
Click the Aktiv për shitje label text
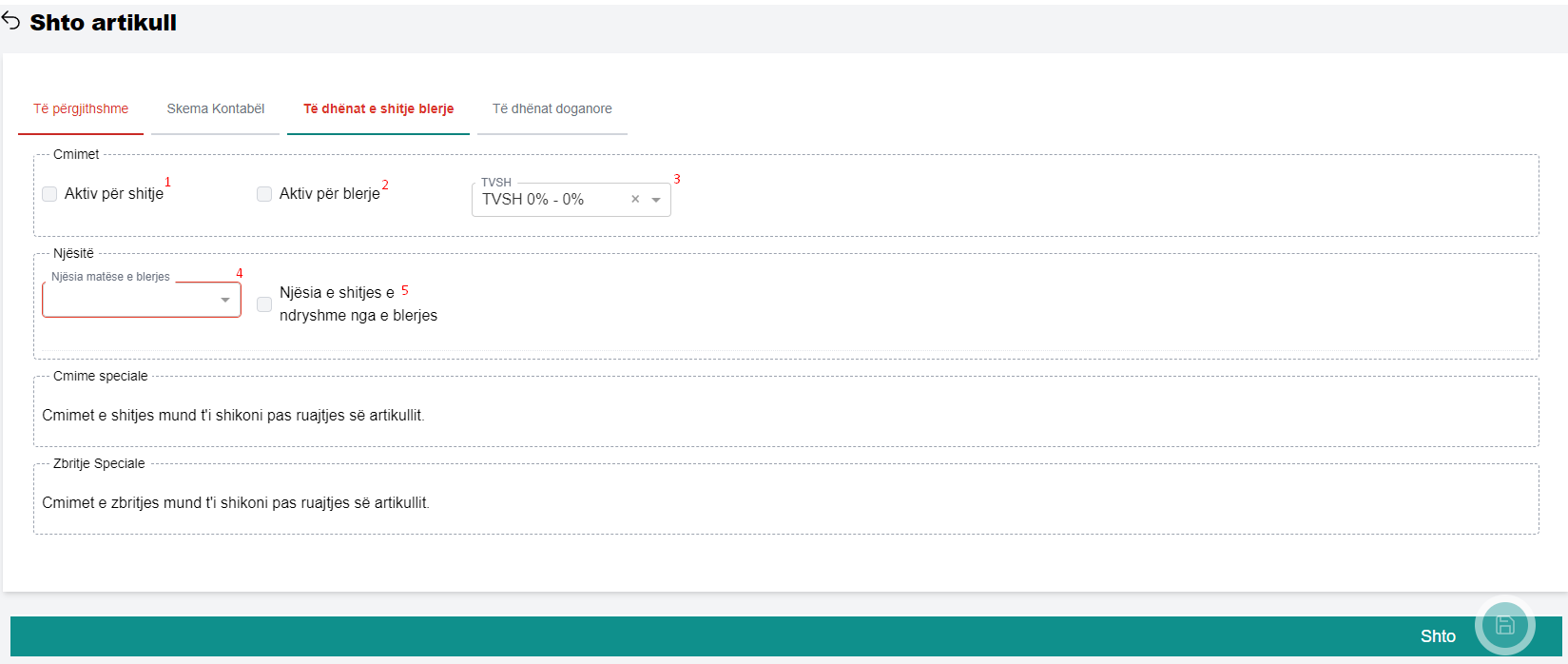click(114, 194)
